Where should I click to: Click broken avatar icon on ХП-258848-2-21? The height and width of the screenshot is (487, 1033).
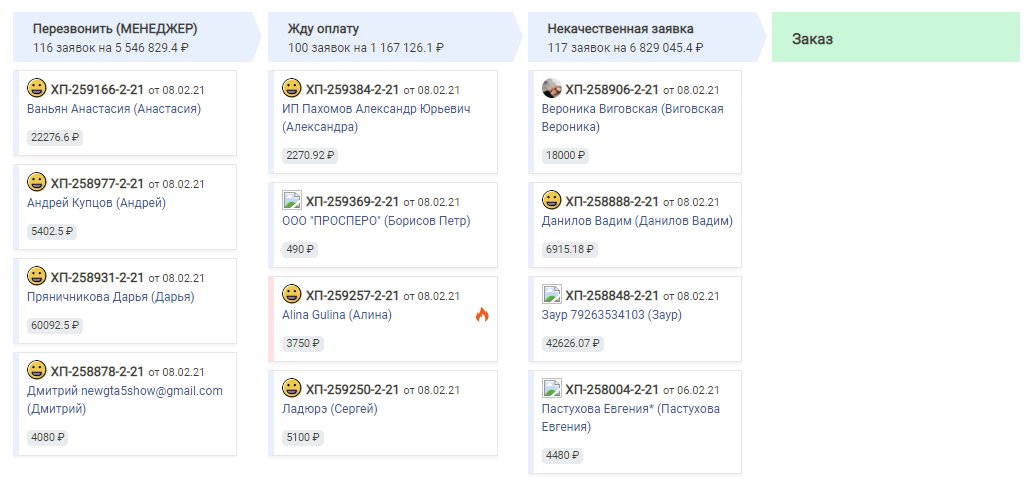551,295
